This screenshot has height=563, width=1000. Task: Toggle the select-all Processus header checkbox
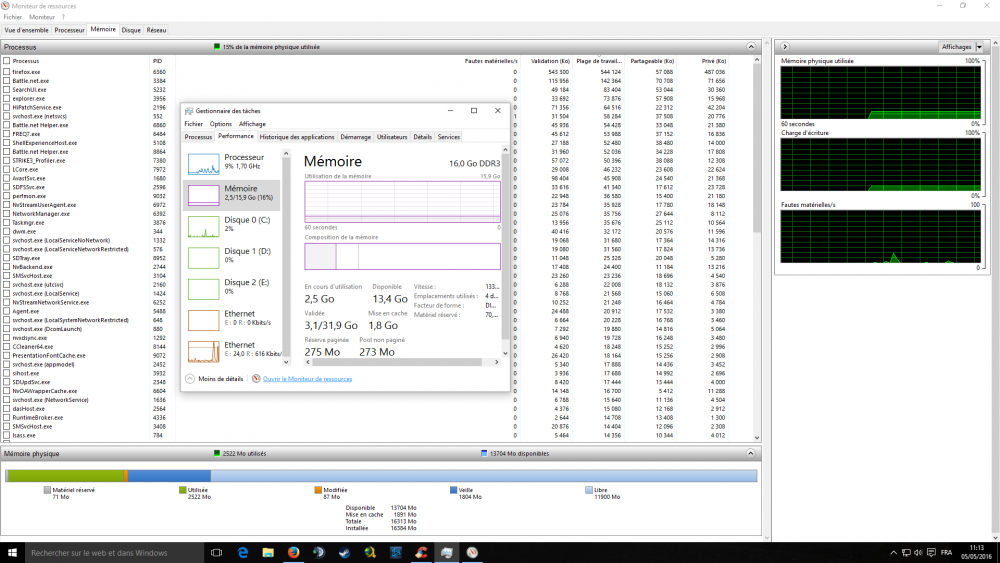[x=7, y=61]
